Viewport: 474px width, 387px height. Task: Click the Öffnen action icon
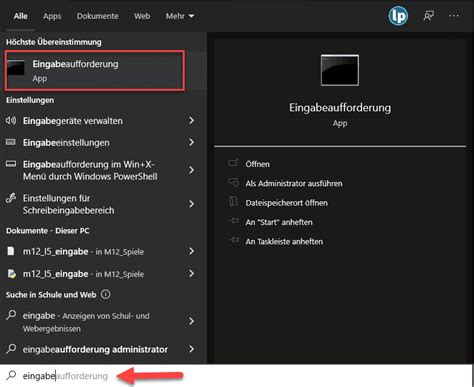[x=233, y=163]
